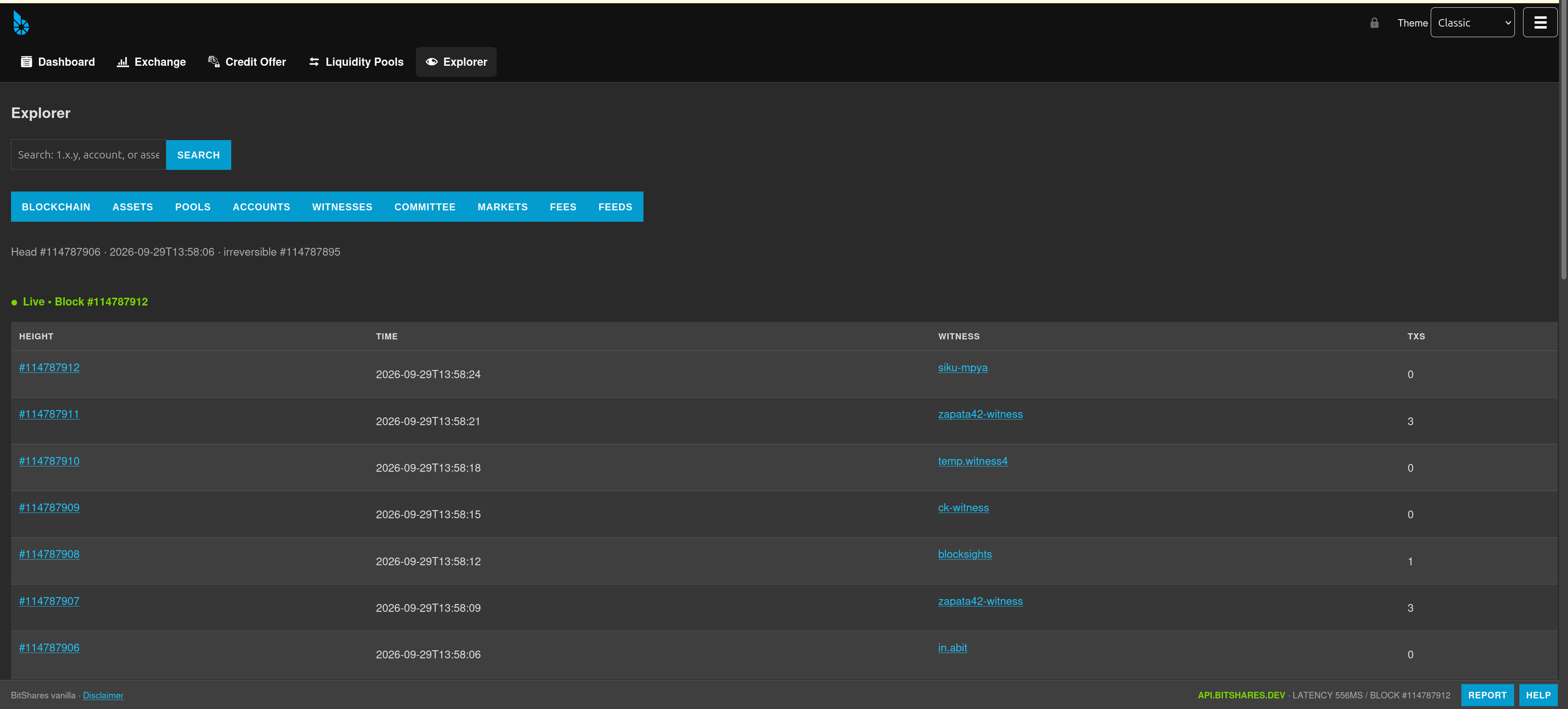Open block #114787909 link

tap(49, 508)
